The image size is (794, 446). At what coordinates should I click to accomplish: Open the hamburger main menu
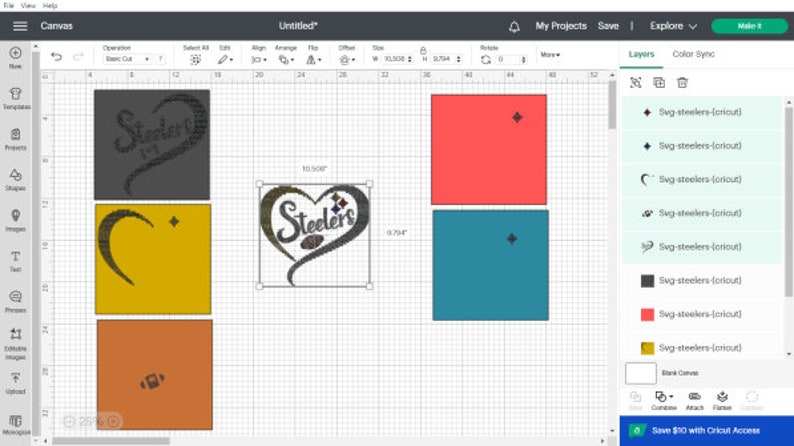click(20, 26)
